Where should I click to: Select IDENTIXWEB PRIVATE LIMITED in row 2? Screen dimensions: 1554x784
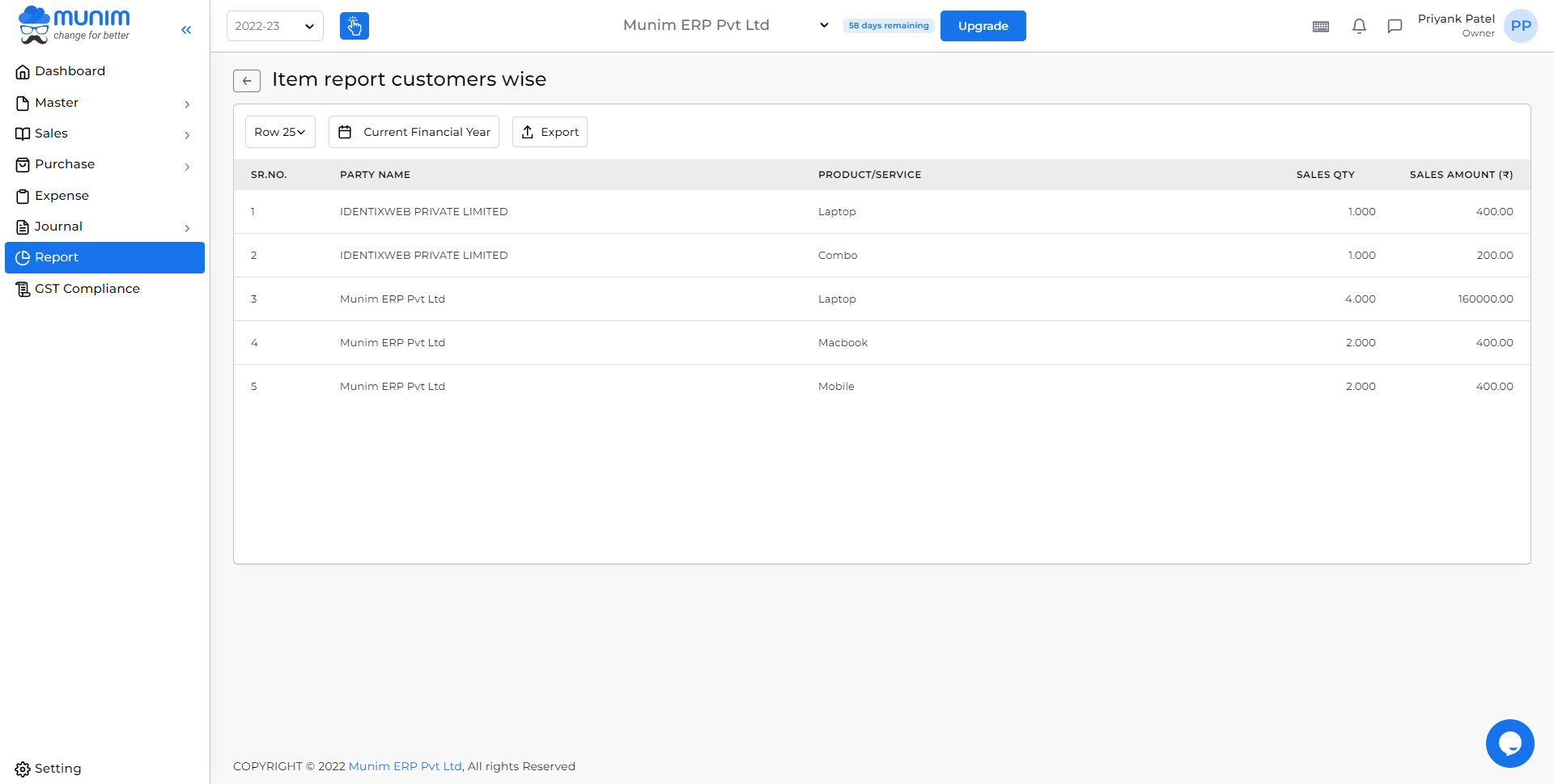(424, 256)
